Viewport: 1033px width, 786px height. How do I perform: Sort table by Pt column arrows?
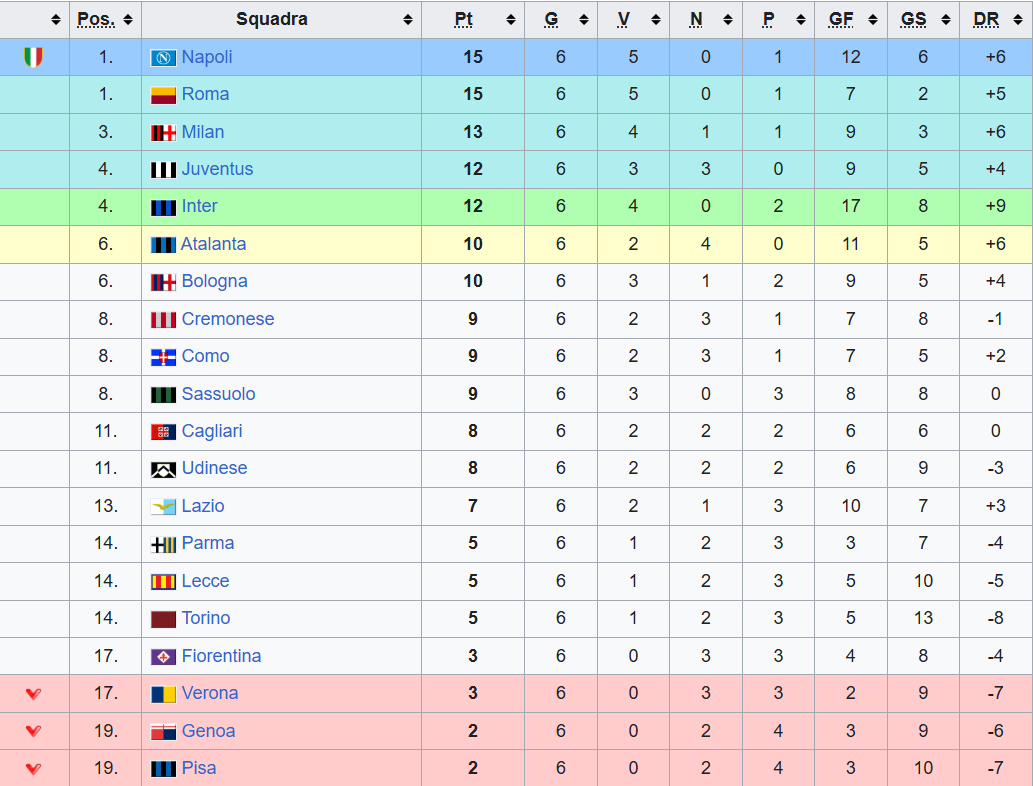(x=511, y=20)
